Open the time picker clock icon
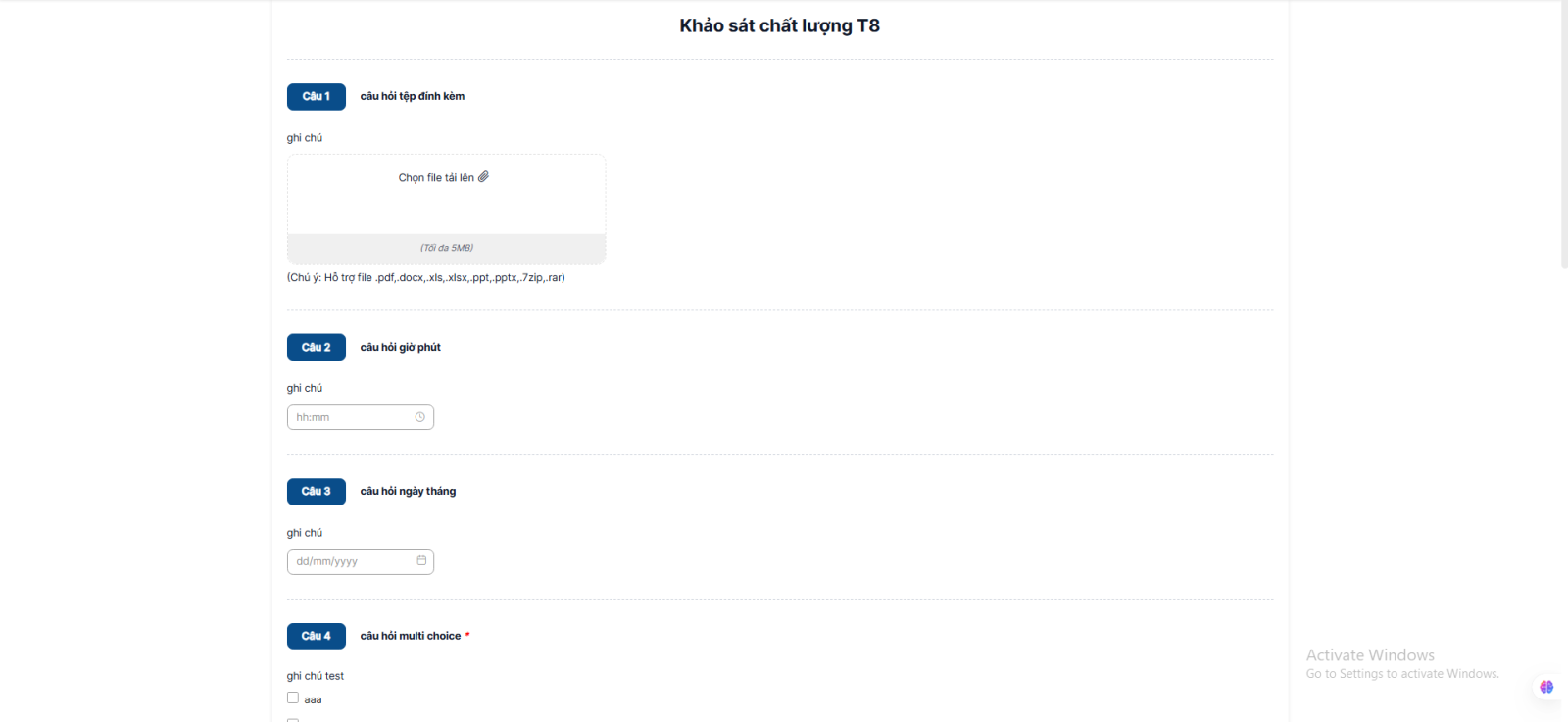 tap(420, 417)
